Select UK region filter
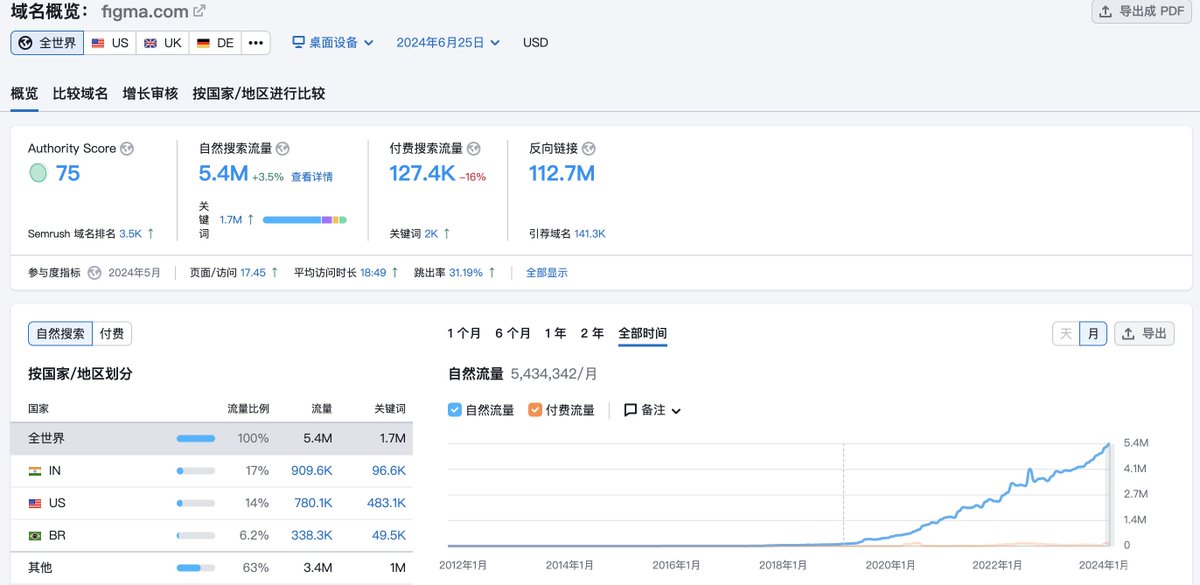The image size is (1200, 585). [163, 43]
